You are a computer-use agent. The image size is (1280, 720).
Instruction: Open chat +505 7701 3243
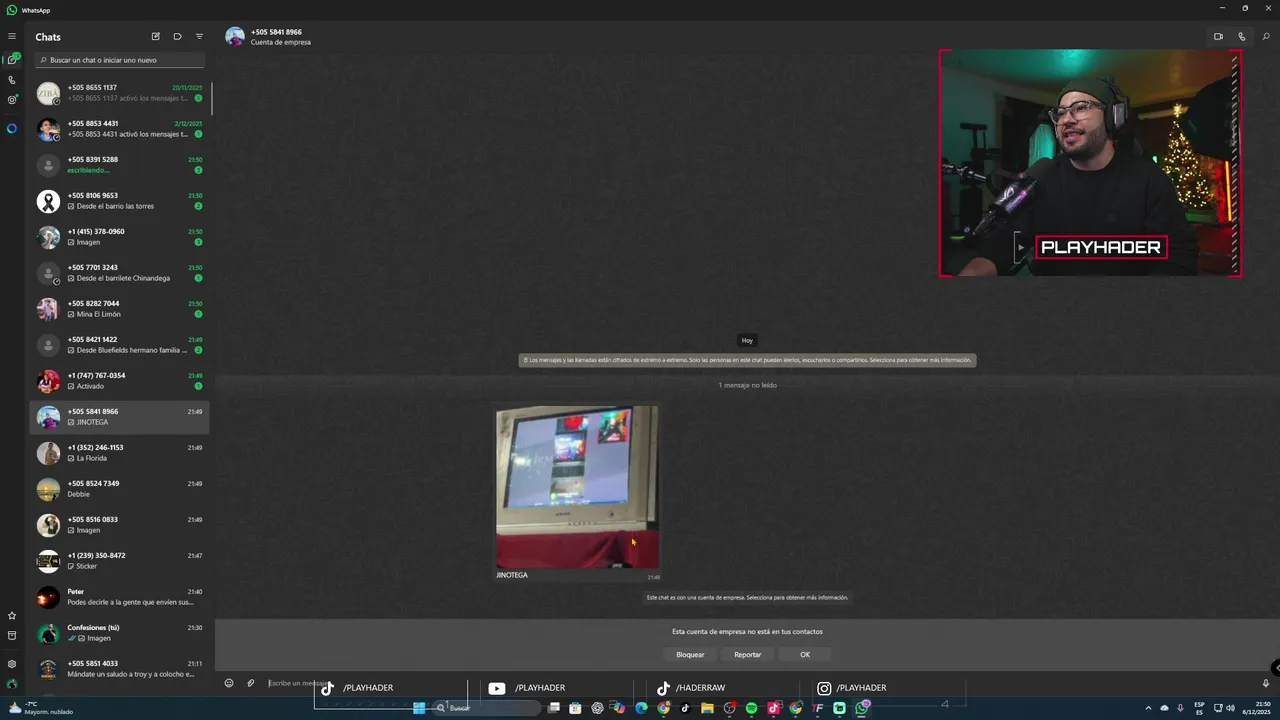pyautogui.click(x=120, y=273)
